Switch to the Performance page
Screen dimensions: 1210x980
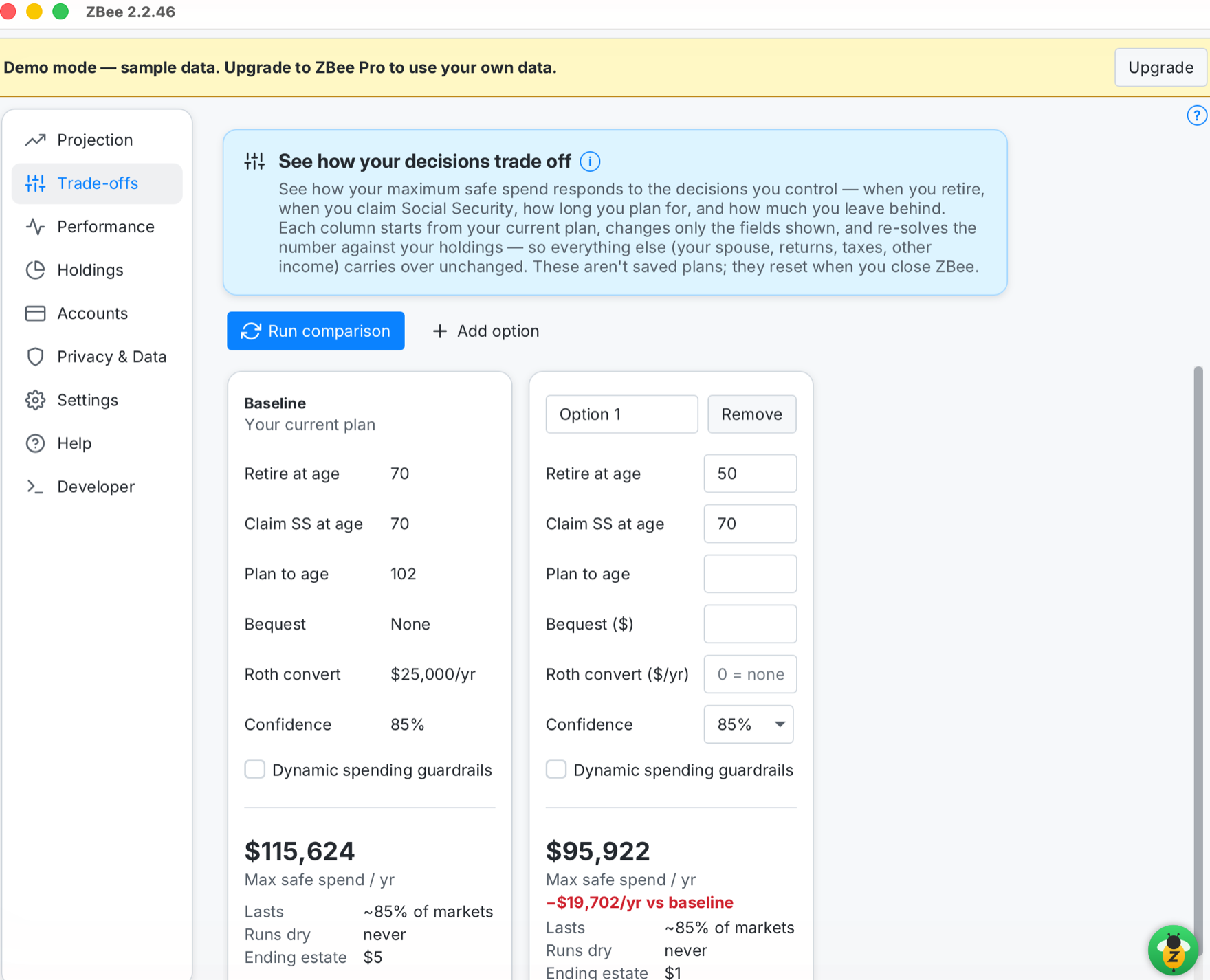click(97, 227)
